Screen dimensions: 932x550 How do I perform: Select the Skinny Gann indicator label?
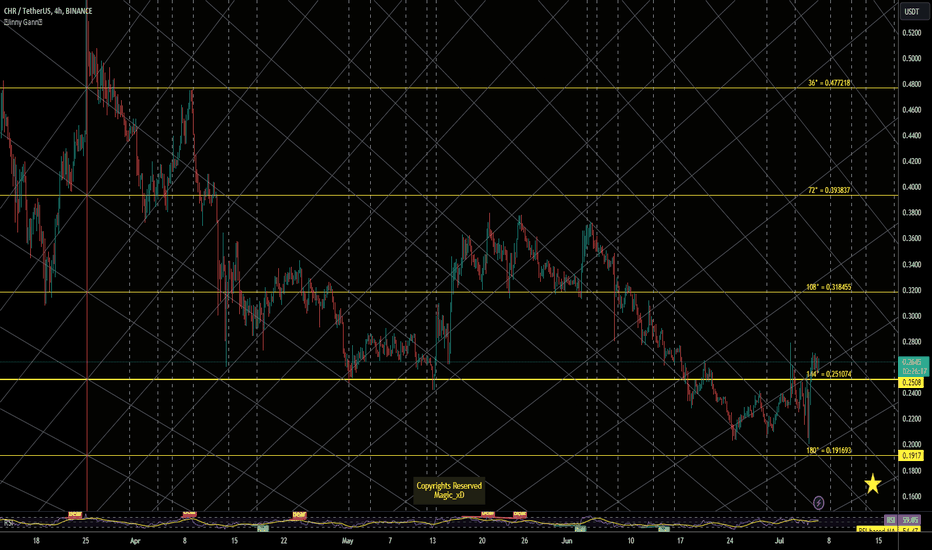pos(23,22)
